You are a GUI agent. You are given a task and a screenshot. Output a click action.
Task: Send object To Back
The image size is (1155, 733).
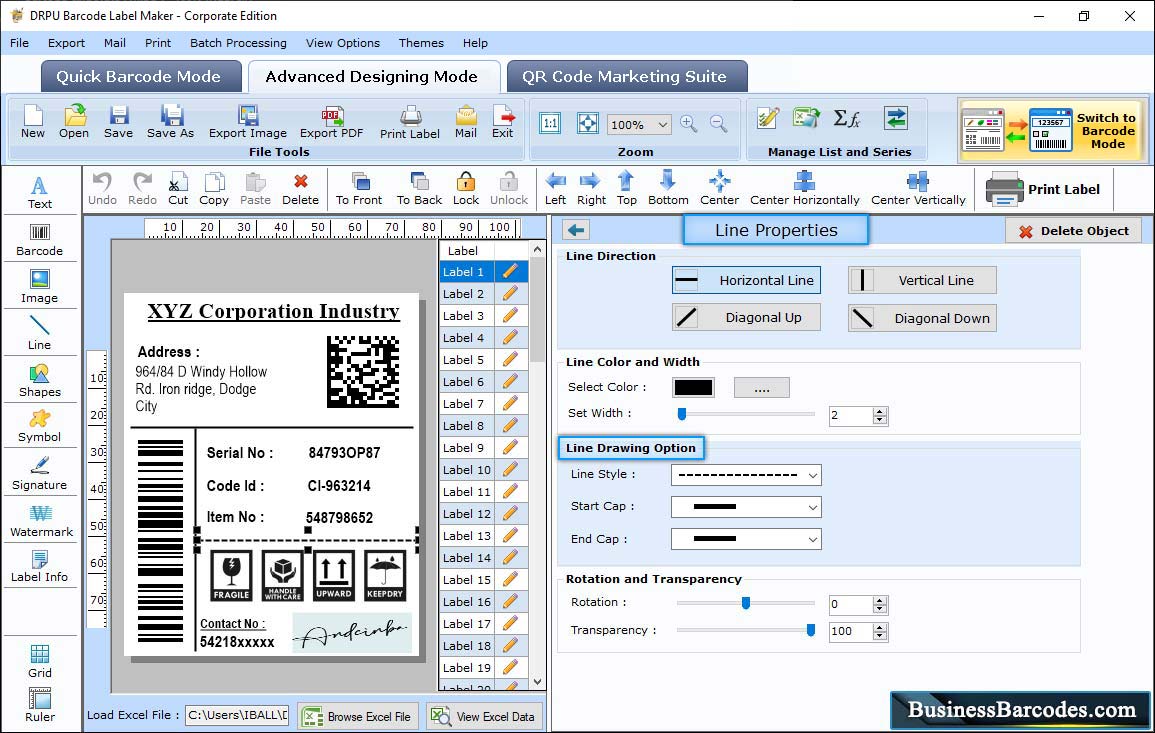click(419, 189)
